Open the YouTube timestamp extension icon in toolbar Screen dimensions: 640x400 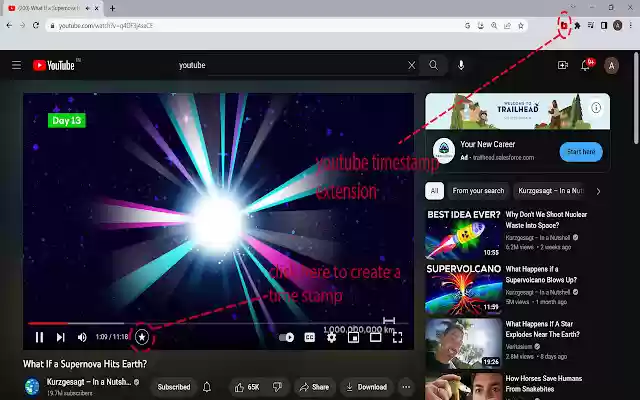coord(564,26)
